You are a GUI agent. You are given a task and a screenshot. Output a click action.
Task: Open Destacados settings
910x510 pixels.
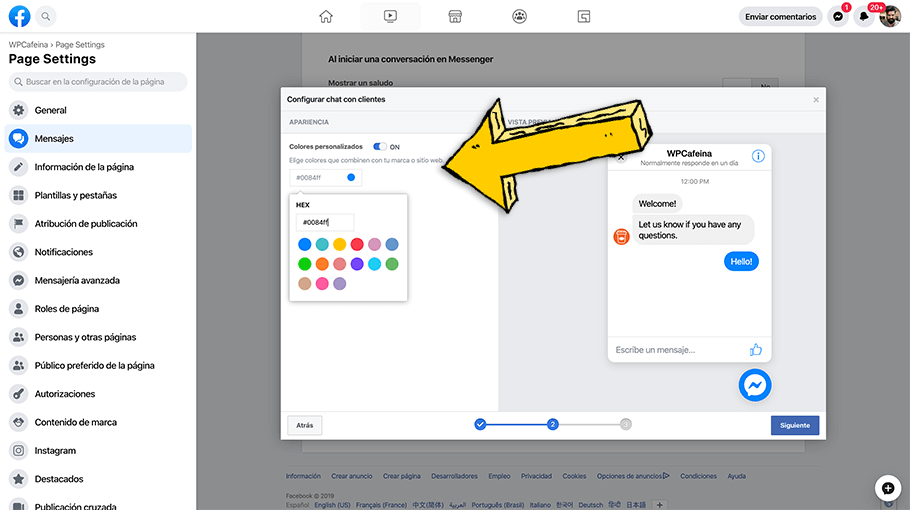pos(98,479)
